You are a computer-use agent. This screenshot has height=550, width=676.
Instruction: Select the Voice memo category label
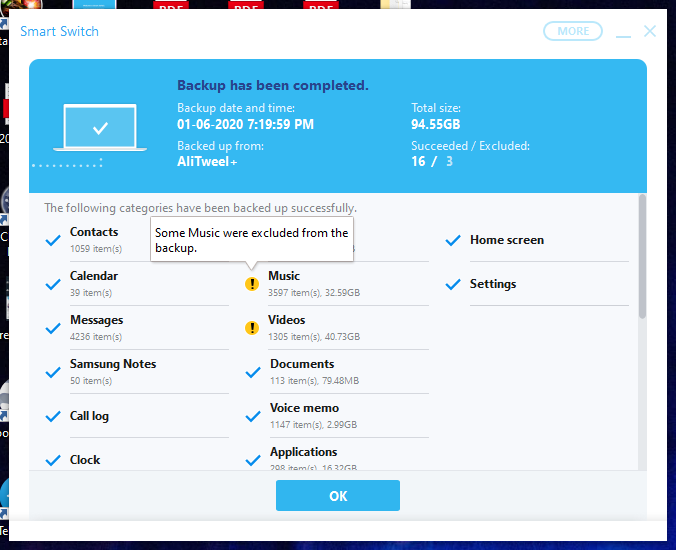(x=304, y=407)
